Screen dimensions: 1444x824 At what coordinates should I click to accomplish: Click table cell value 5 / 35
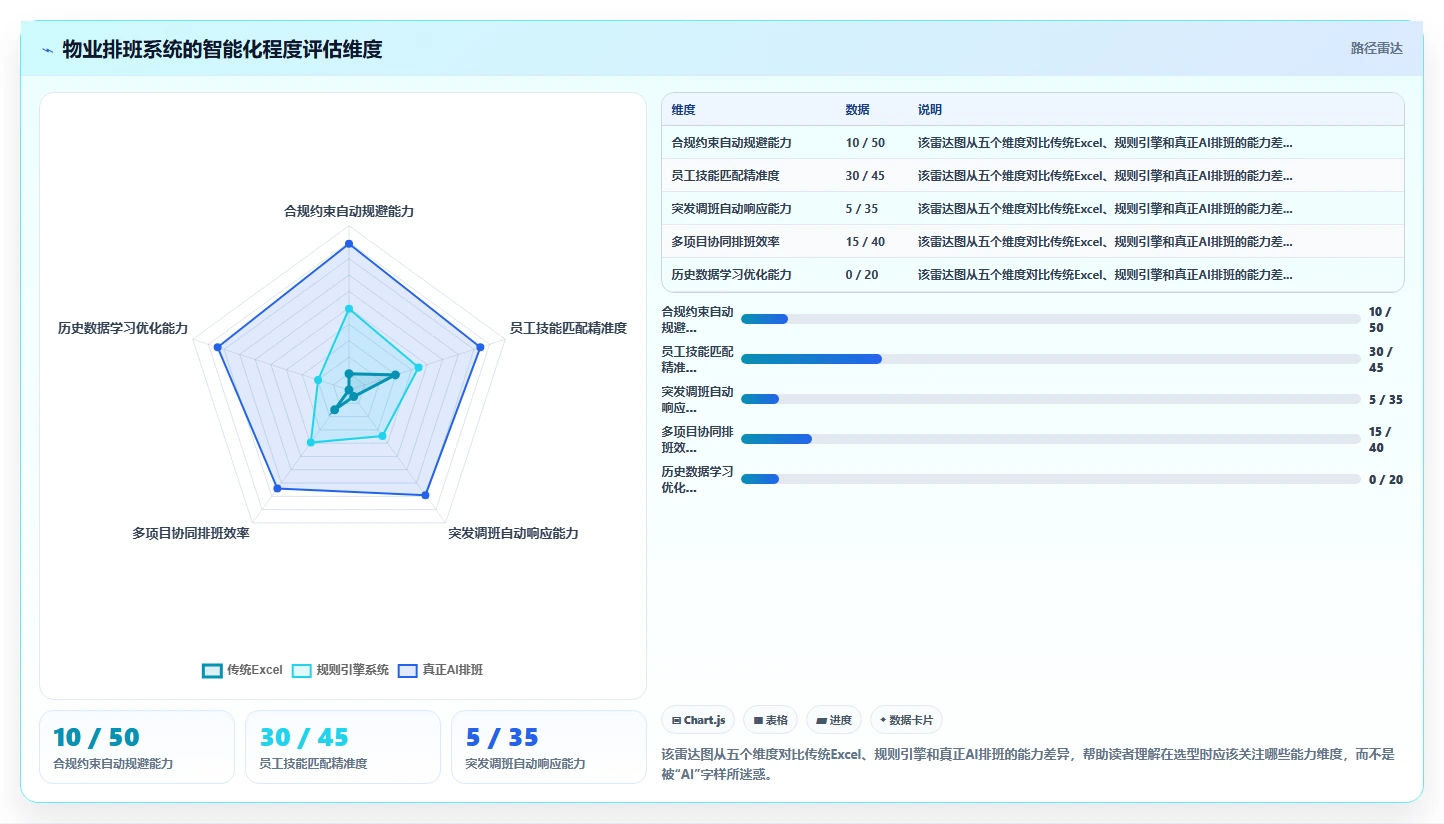click(862, 209)
